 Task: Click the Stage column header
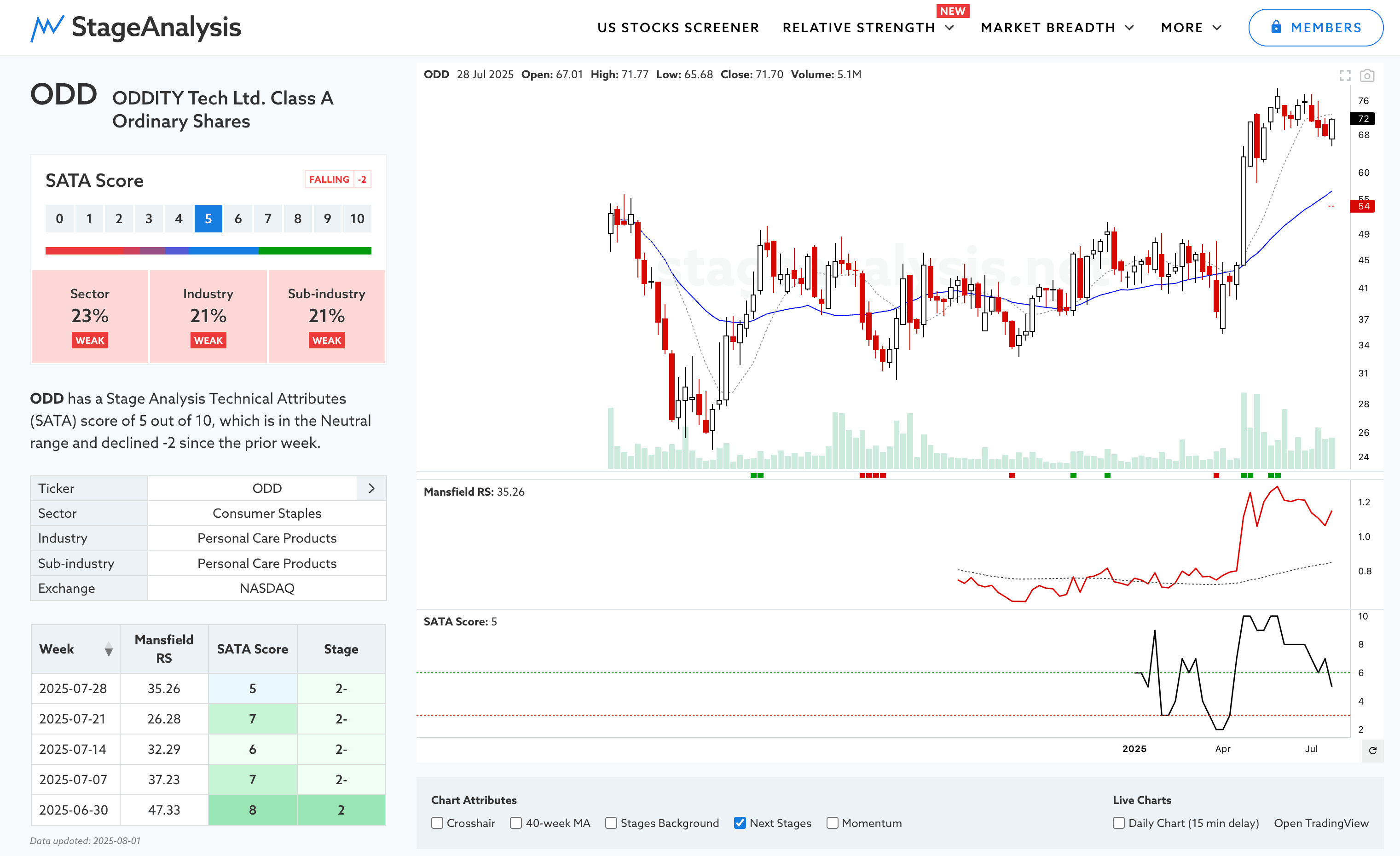tap(341, 649)
